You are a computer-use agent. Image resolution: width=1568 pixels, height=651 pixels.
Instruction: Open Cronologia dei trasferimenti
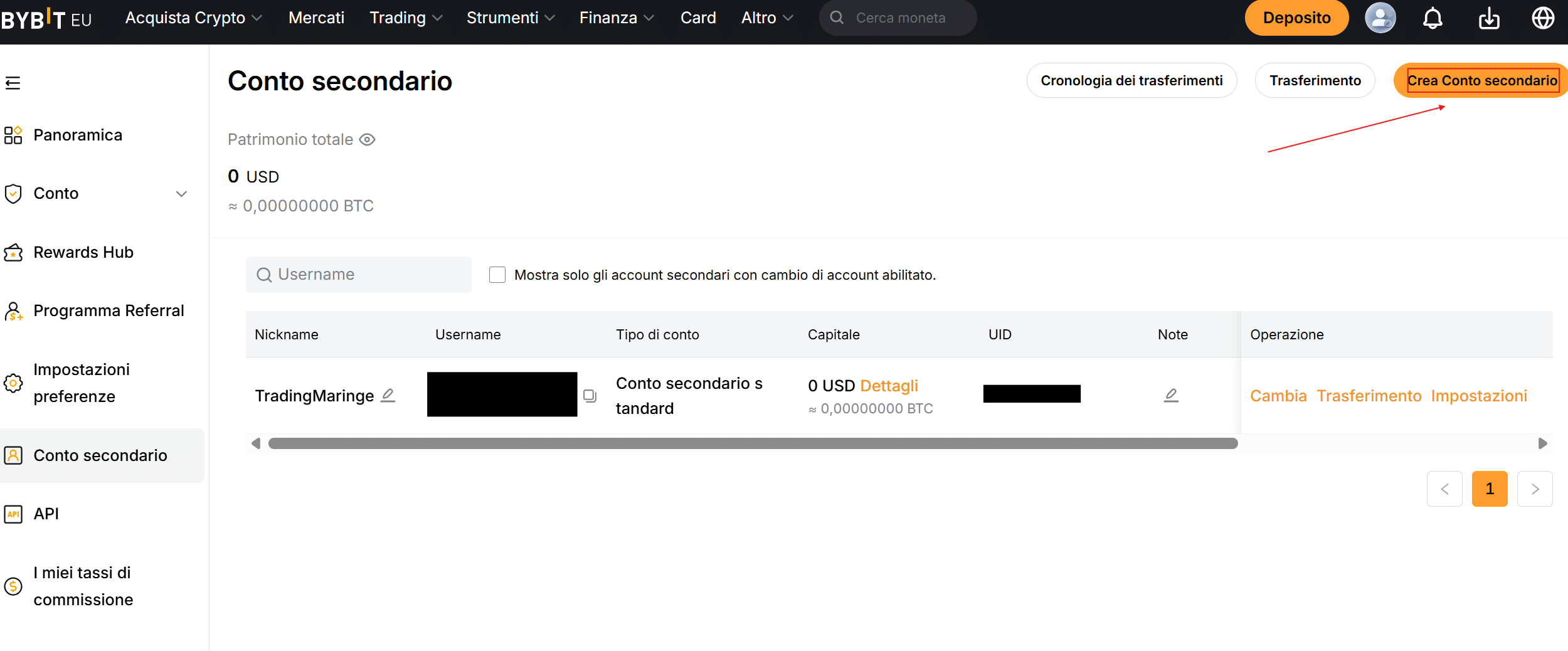(1131, 80)
